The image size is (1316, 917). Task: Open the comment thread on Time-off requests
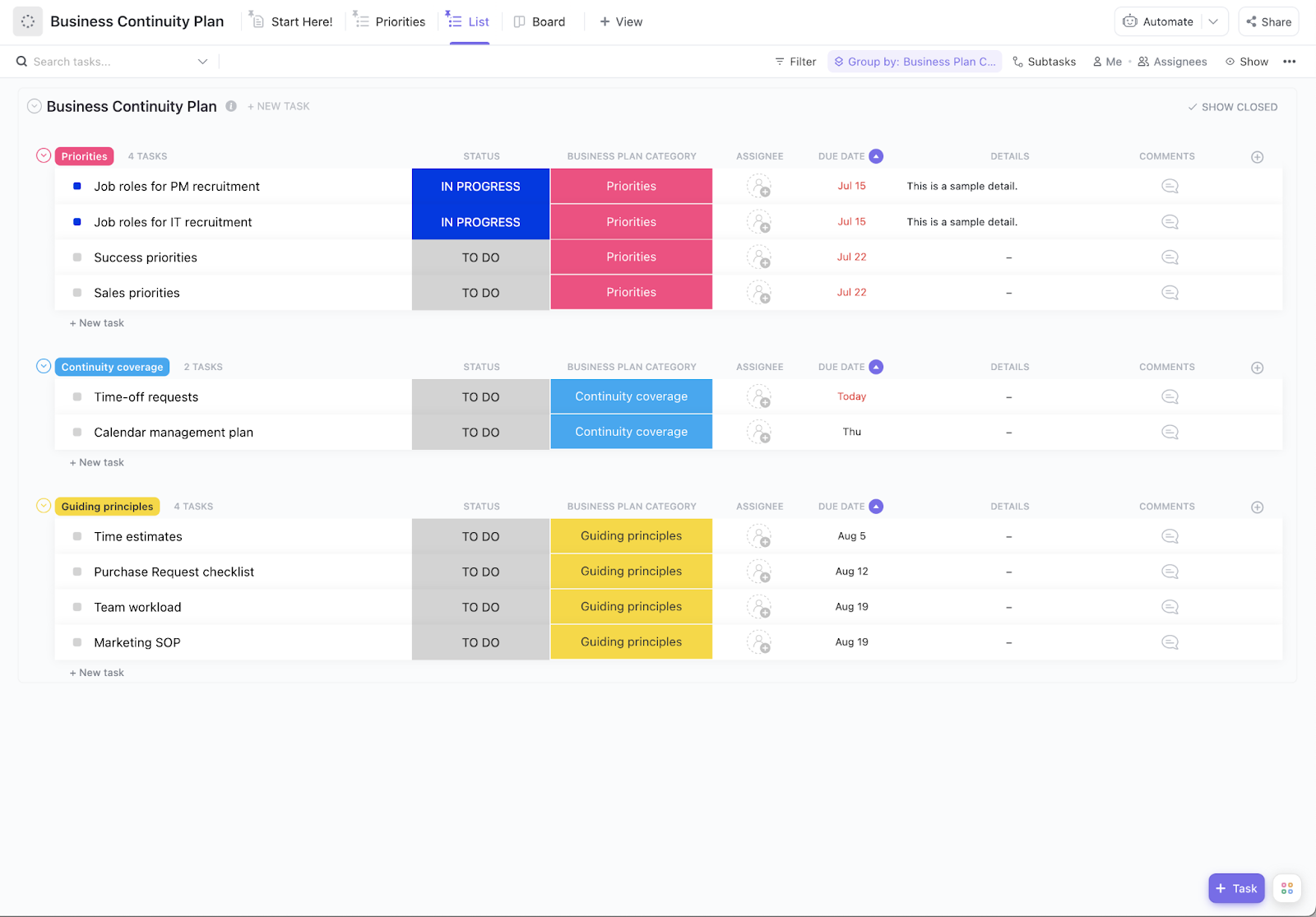(1169, 396)
